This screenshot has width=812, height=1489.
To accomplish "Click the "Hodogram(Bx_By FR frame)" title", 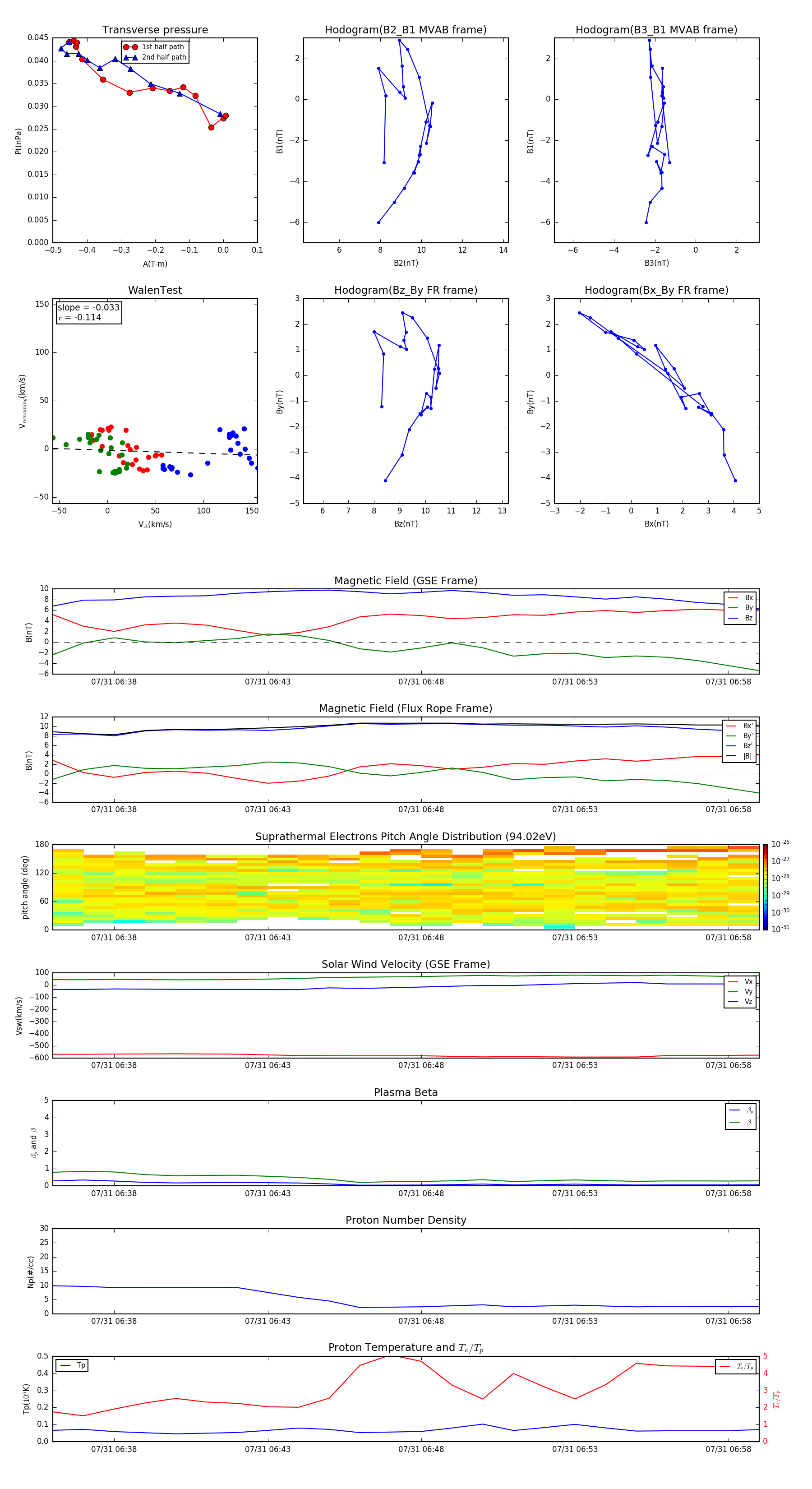I will coord(656,290).
